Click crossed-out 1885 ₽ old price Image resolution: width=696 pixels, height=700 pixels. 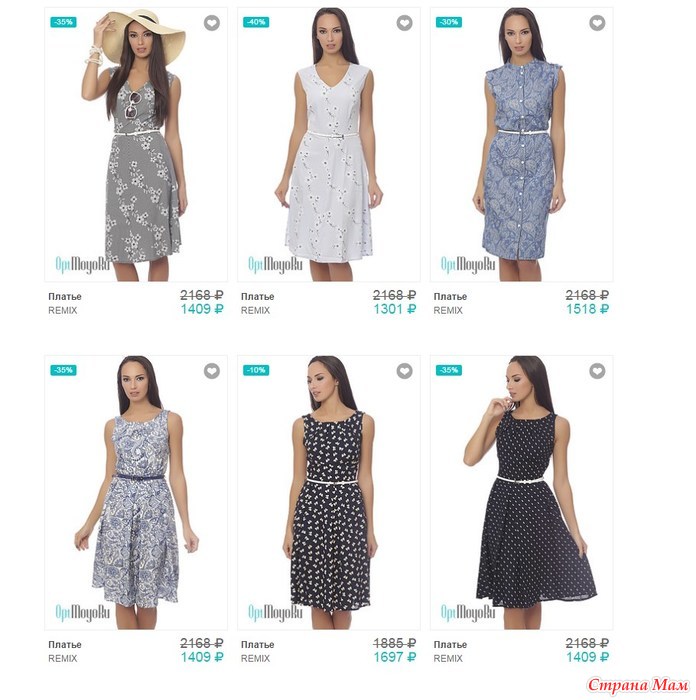pos(395,643)
